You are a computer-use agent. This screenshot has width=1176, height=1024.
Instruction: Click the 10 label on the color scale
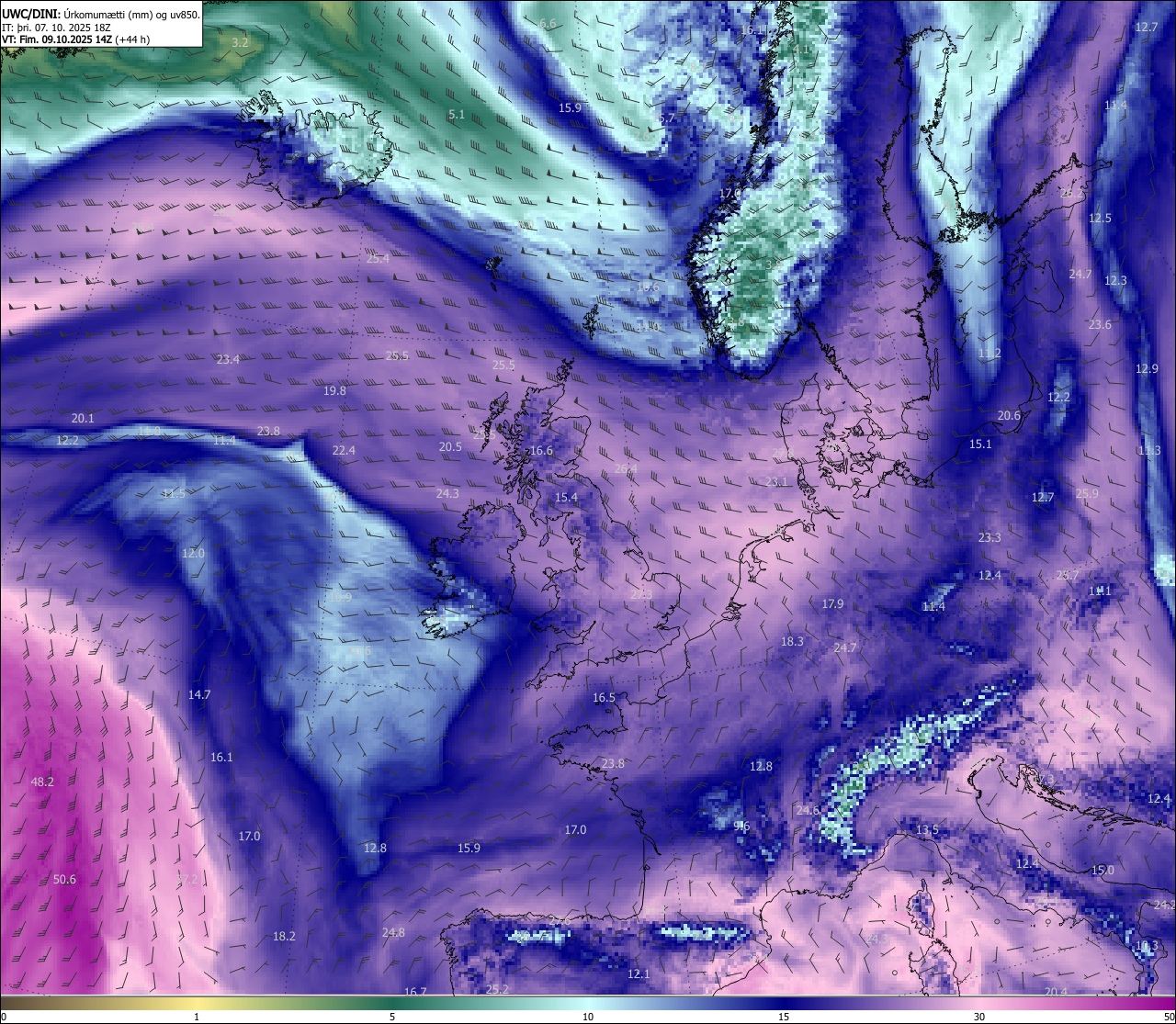(588, 1017)
